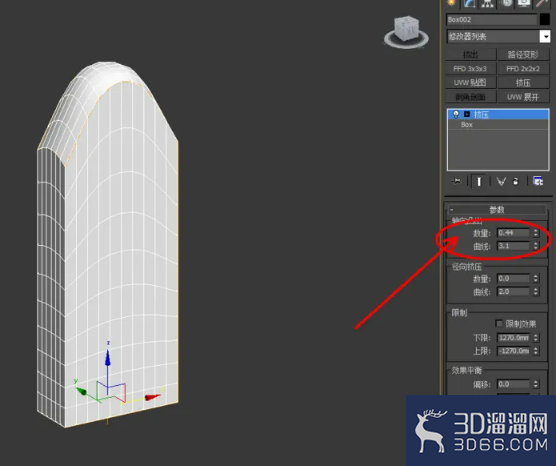Click the spinner for 下限 value
The image size is (556, 466).
pyautogui.click(x=535, y=338)
